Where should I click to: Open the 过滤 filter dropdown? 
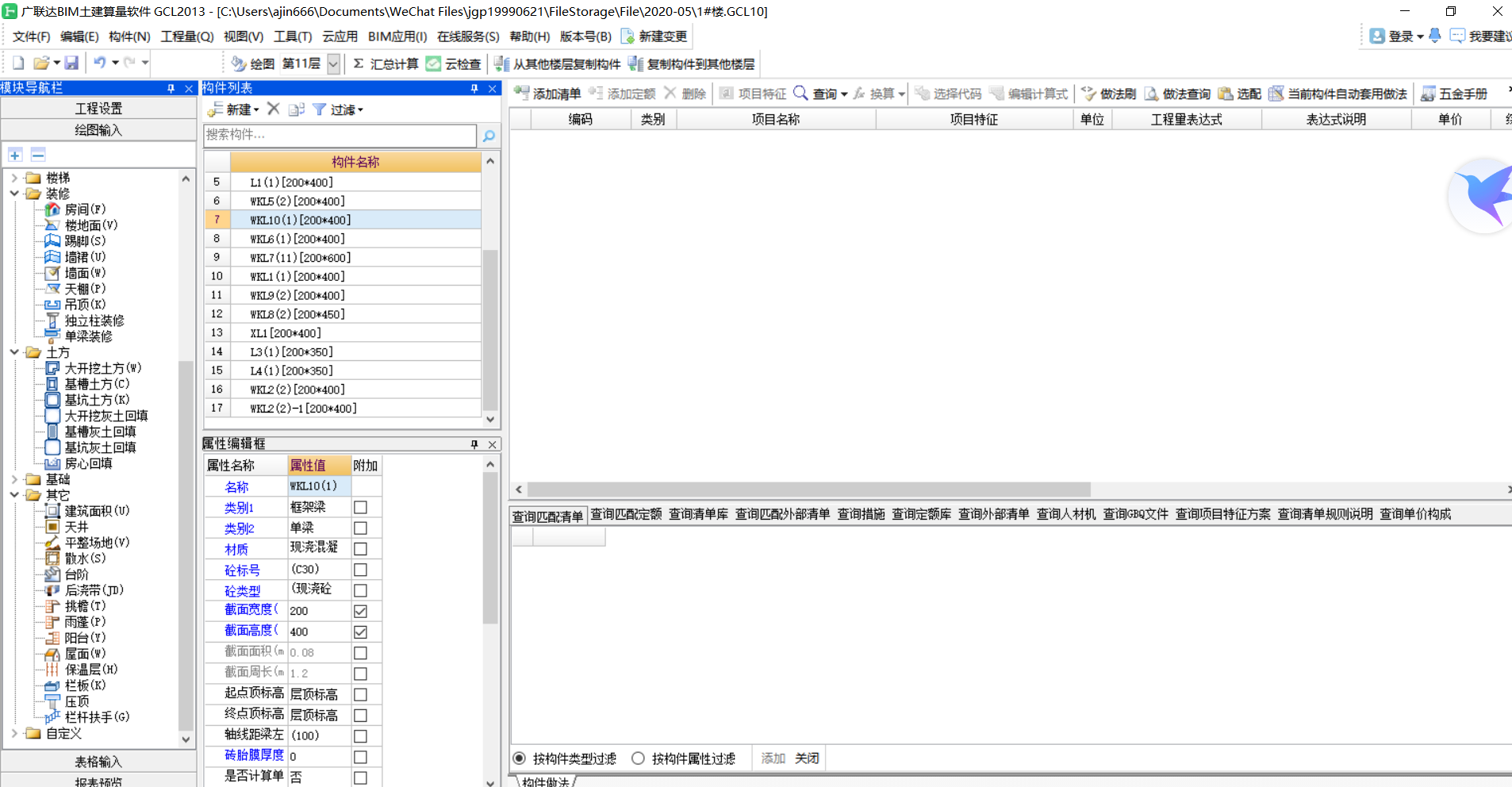[338, 109]
